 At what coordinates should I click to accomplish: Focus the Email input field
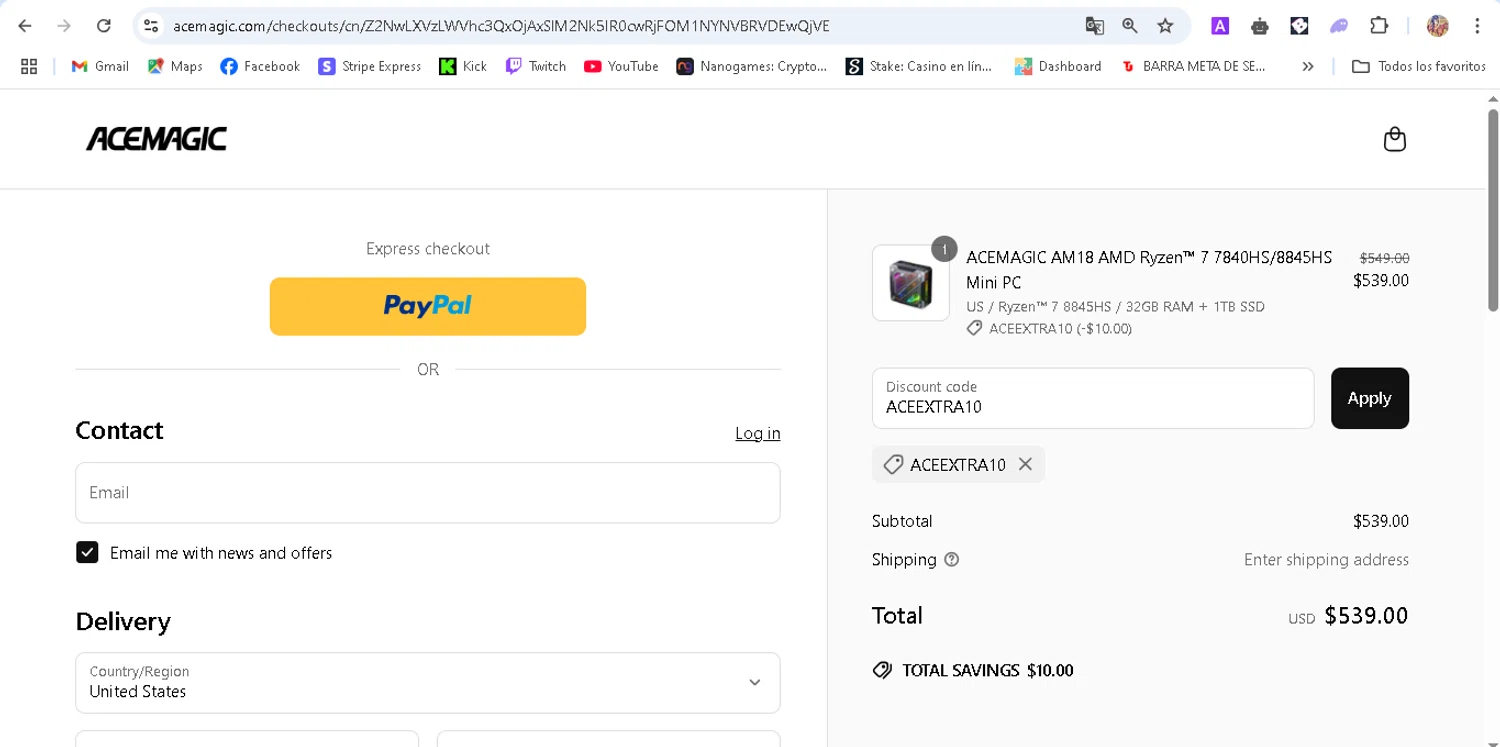428,492
